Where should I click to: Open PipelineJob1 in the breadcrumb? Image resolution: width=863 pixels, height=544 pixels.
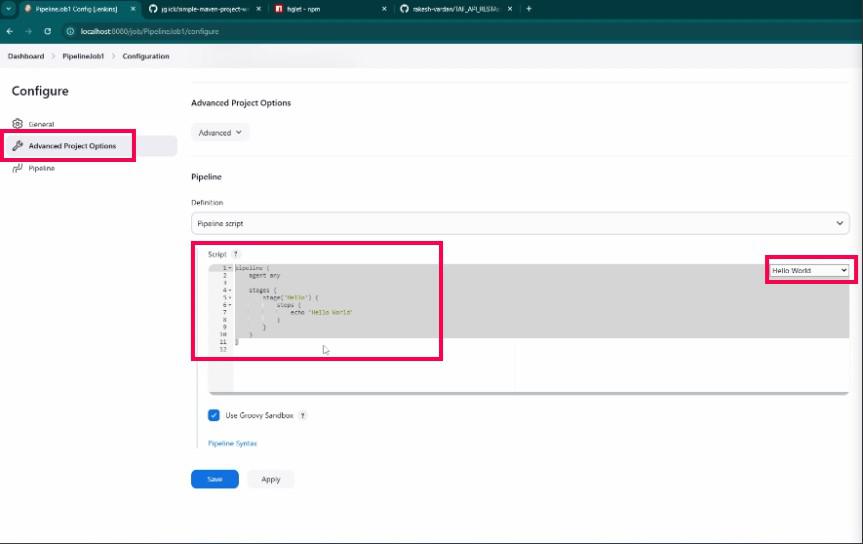pos(83,56)
